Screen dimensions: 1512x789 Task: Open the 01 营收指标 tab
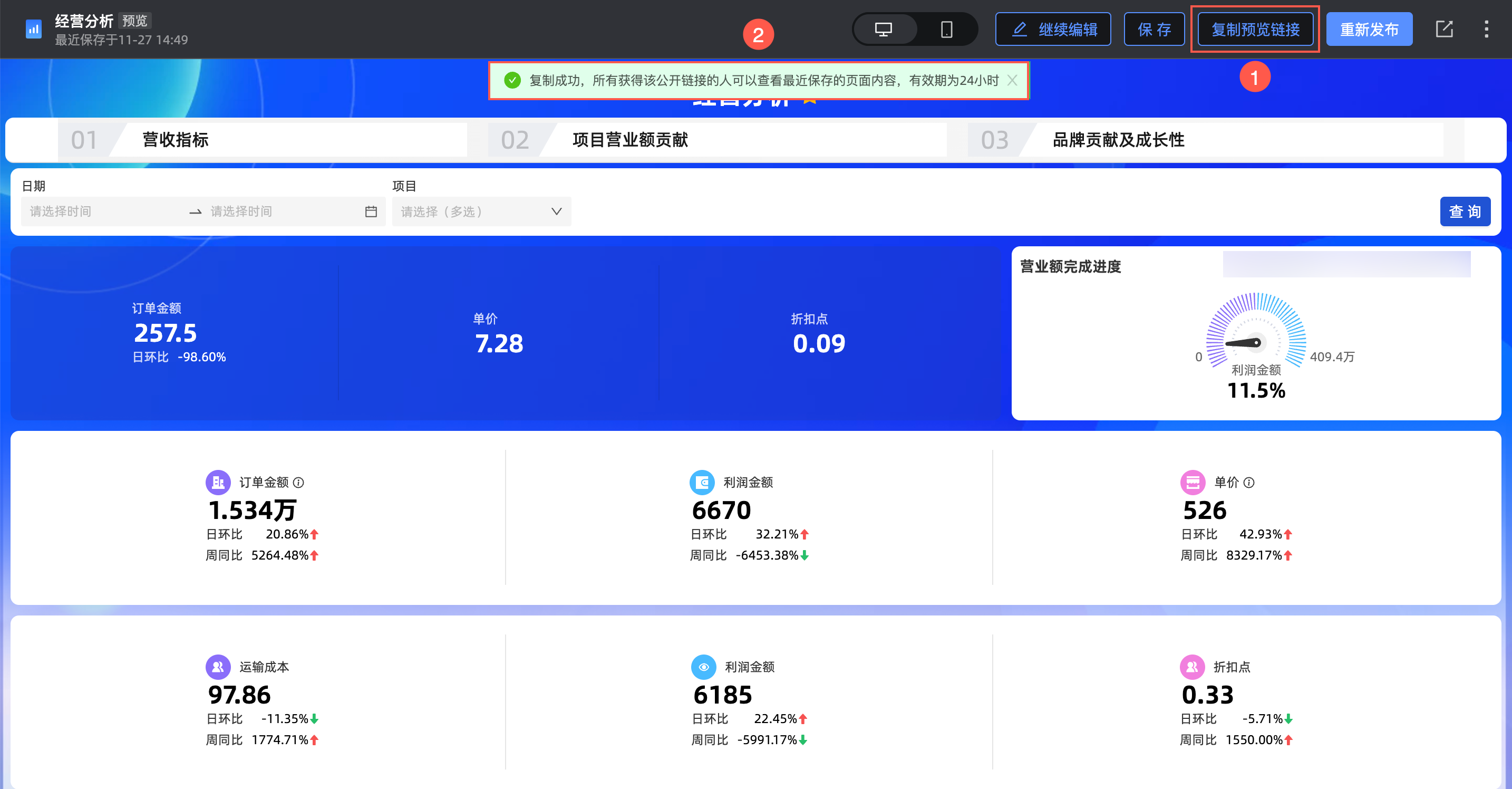(x=263, y=140)
